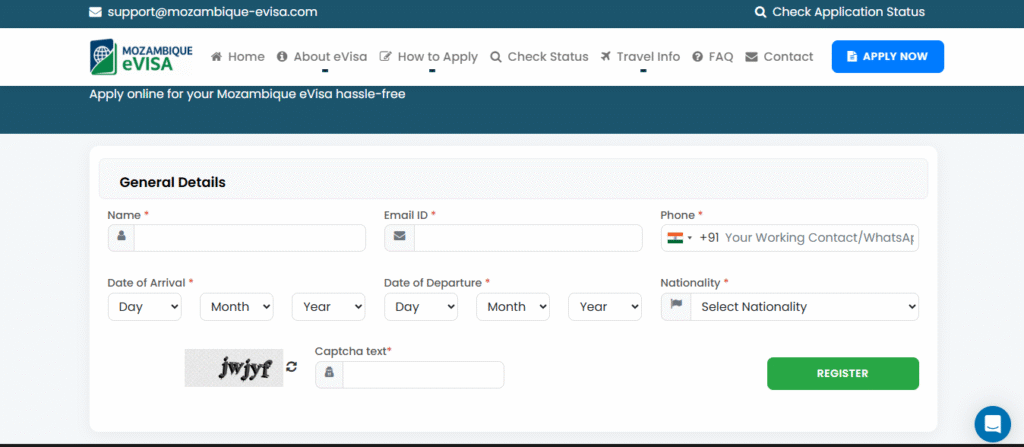The height and width of the screenshot is (447, 1024).
Task: Expand the Select Nationality dropdown
Action: click(805, 306)
